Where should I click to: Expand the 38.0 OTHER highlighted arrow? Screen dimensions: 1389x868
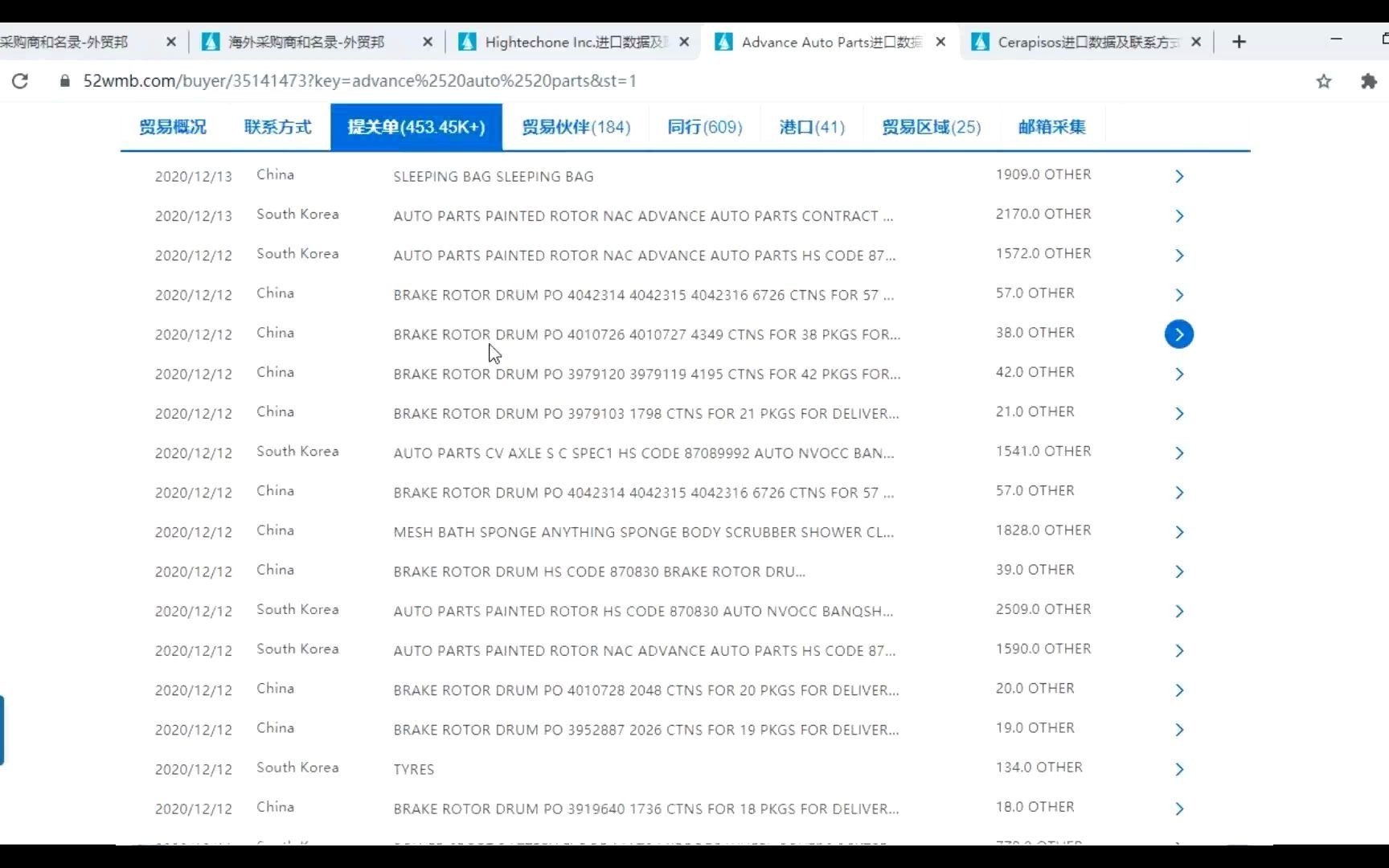pyautogui.click(x=1179, y=334)
